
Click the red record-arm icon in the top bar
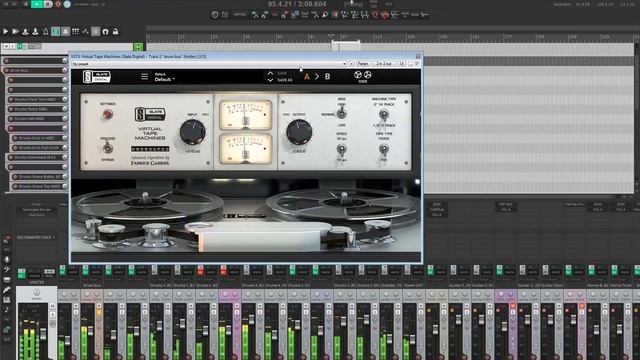(58, 4)
